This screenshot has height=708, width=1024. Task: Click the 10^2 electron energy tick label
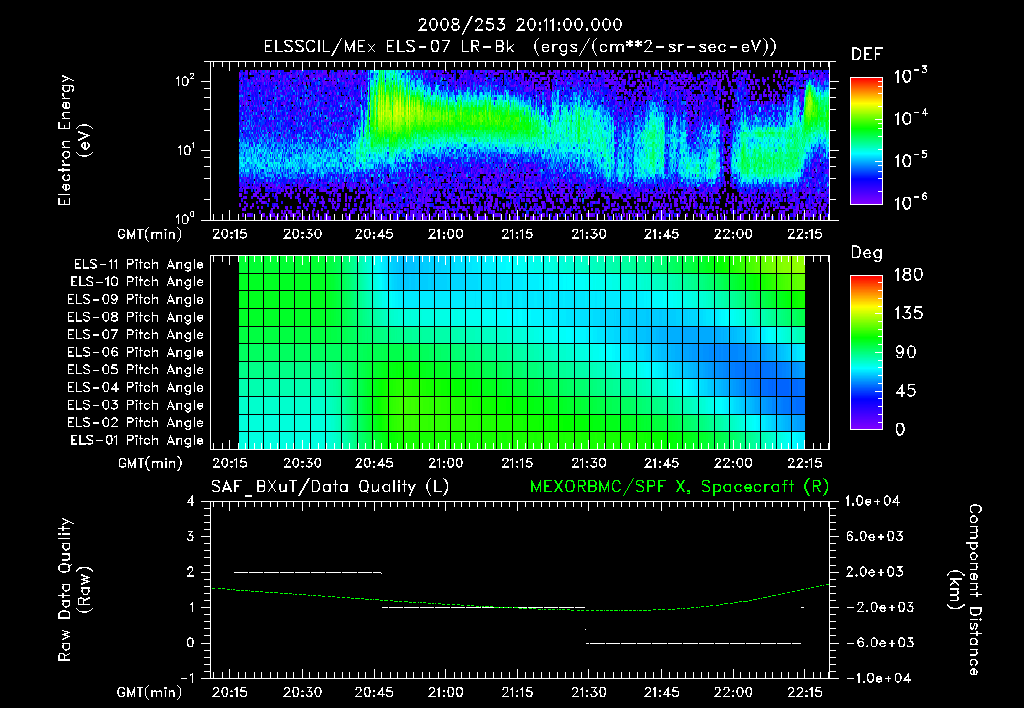(x=185, y=81)
